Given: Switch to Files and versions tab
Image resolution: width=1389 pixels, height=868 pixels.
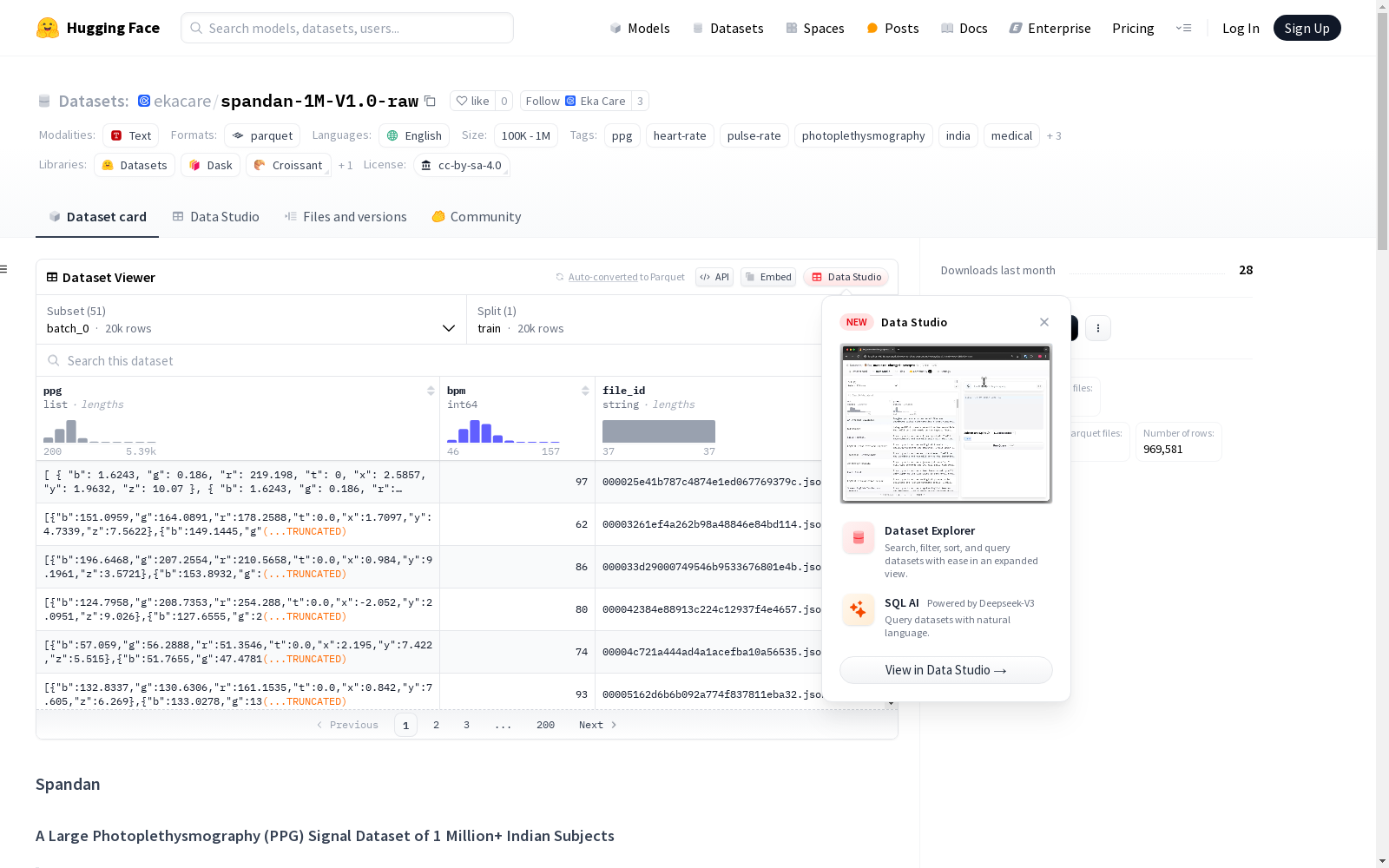Looking at the screenshot, I should point(346,217).
